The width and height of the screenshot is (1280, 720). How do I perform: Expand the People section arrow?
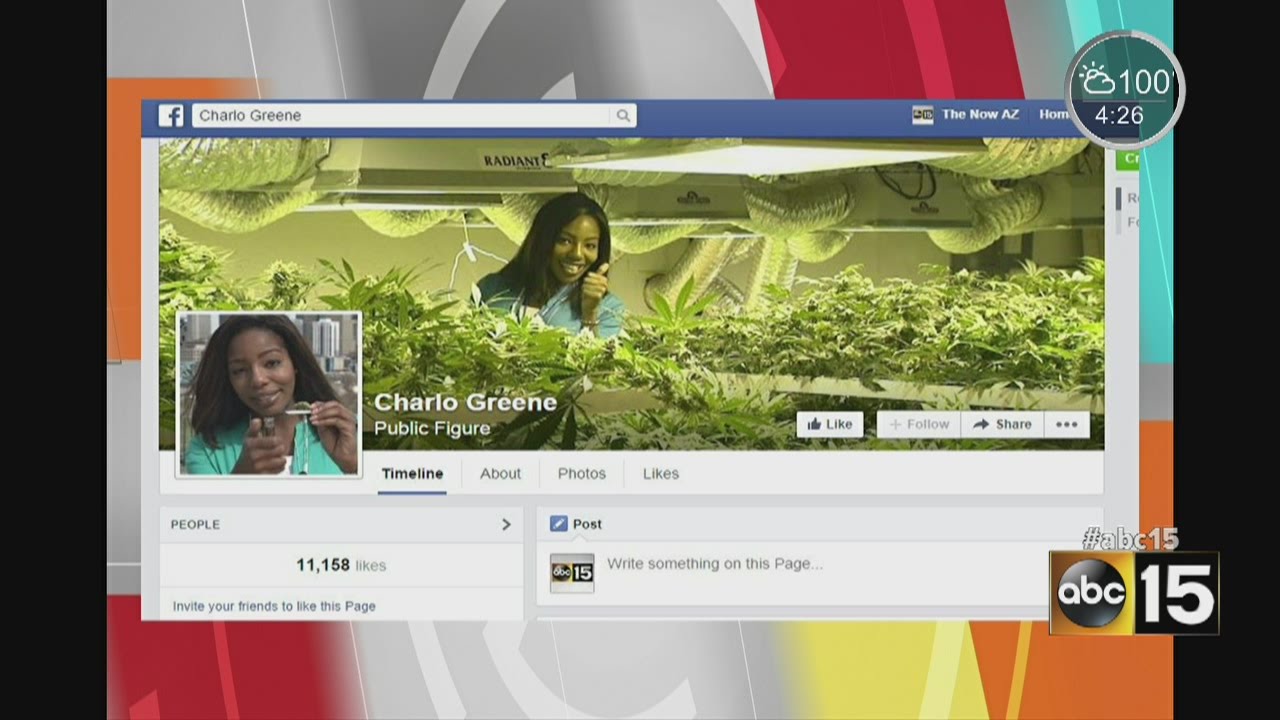(506, 524)
